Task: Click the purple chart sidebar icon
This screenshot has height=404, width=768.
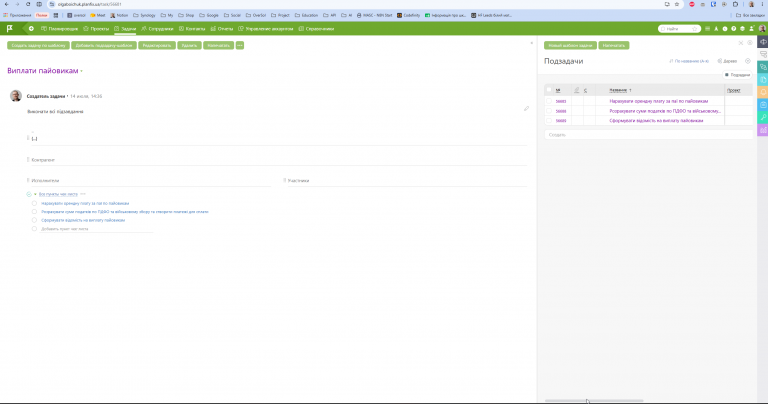Action: pyautogui.click(x=763, y=130)
